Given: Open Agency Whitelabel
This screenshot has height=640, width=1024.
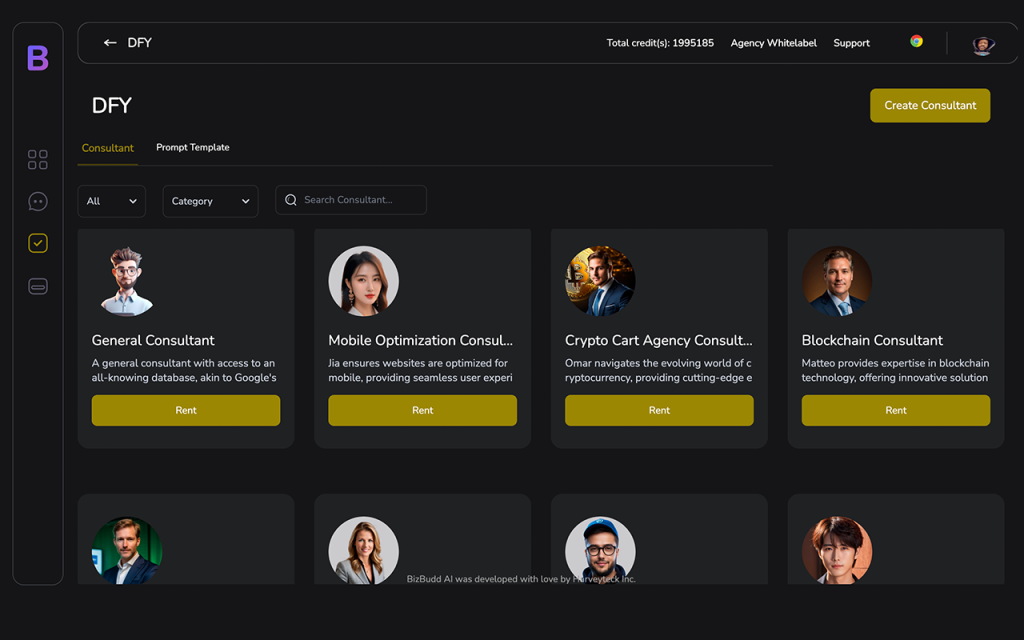Looking at the screenshot, I should 773,43.
